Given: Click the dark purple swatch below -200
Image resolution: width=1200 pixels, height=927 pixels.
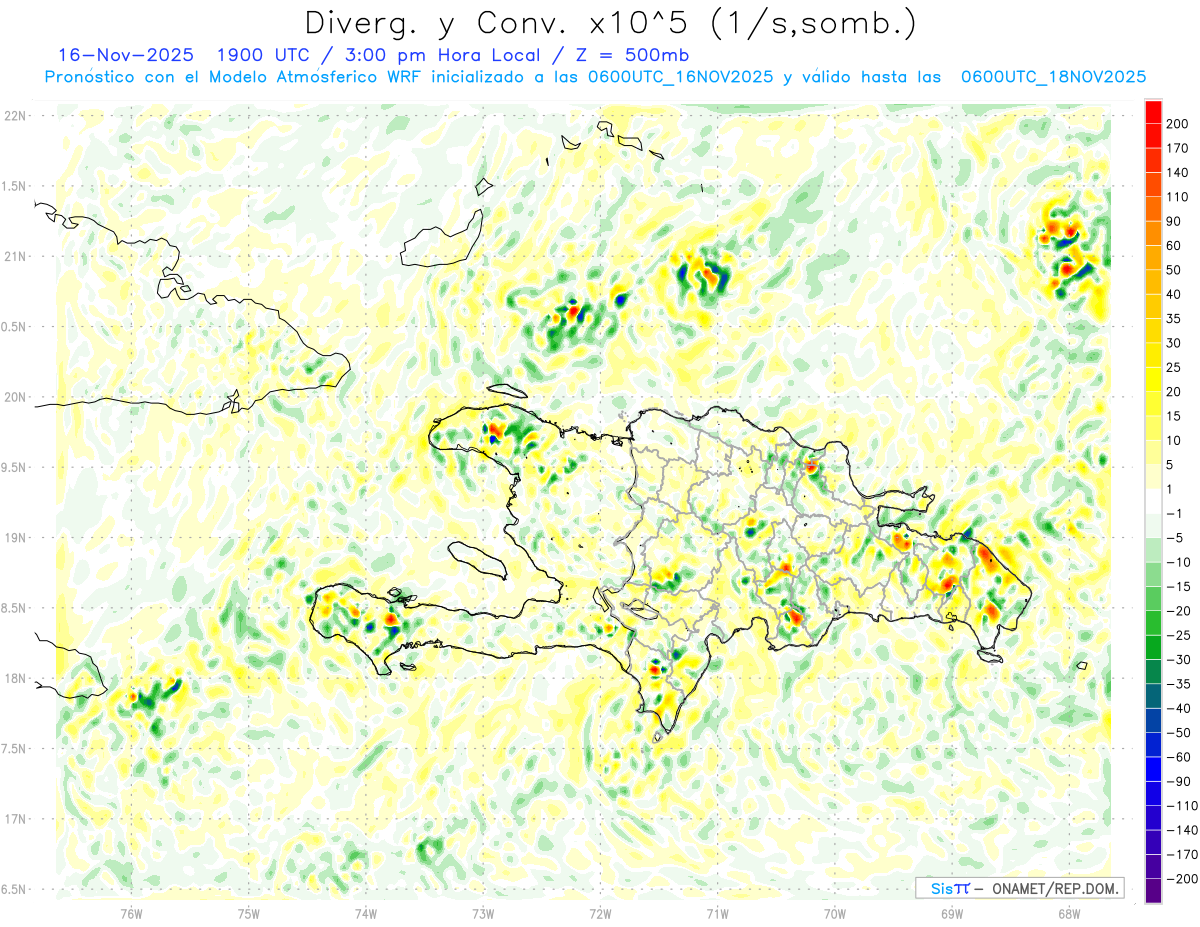Looking at the screenshot, I should pos(1153,891).
